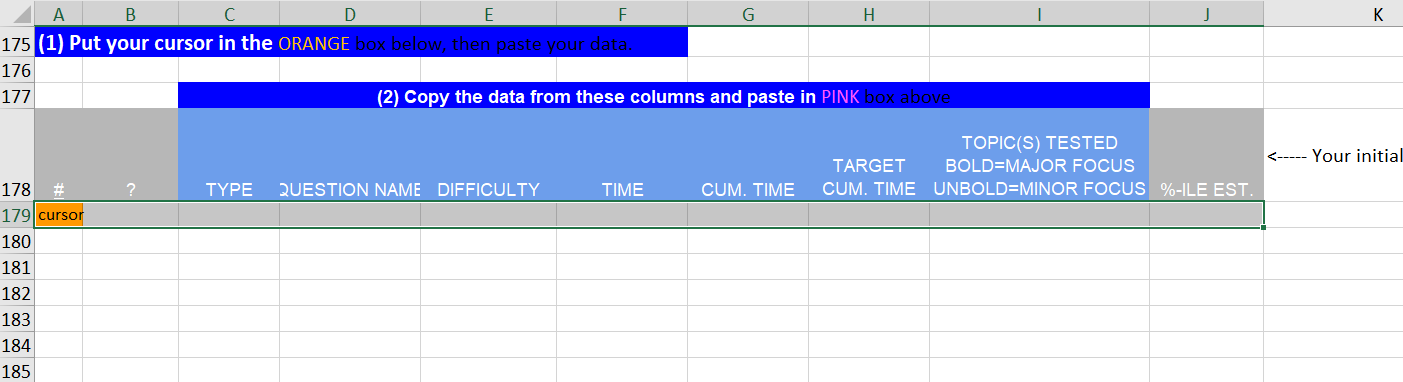The width and height of the screenshot is (1403, 382).
Task: Click the '%-ILE EST.' header cell
Action: 1207,154
